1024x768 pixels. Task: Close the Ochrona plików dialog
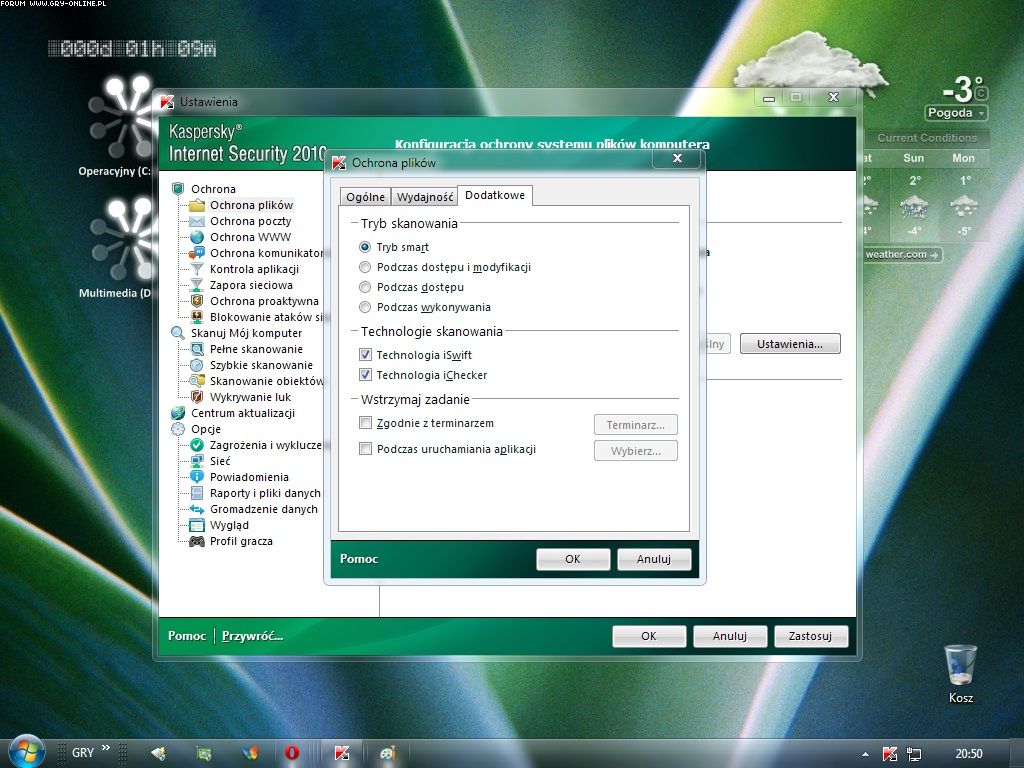point(677,159)
